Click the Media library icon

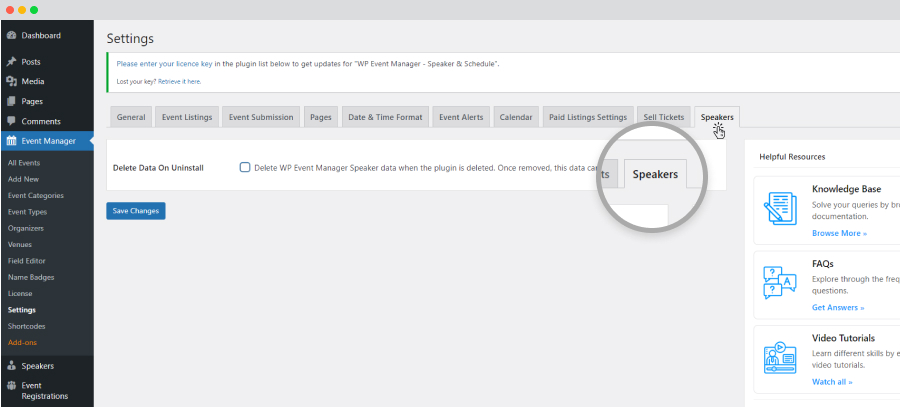11,82
